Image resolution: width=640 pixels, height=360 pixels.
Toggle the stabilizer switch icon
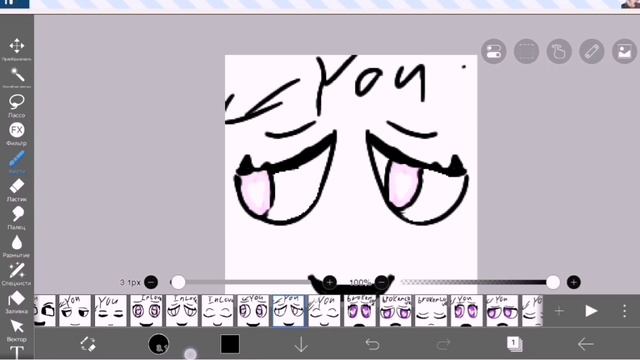pyautogui.click(x=493, y=51)
